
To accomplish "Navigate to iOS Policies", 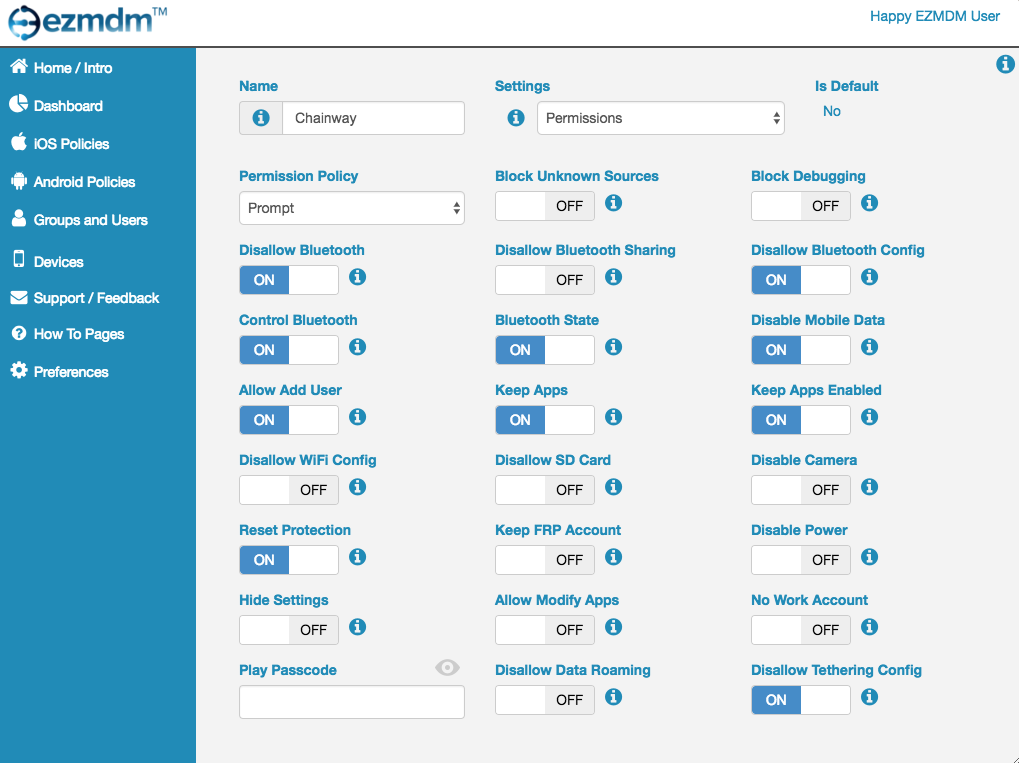I will [x=60, y=144].
